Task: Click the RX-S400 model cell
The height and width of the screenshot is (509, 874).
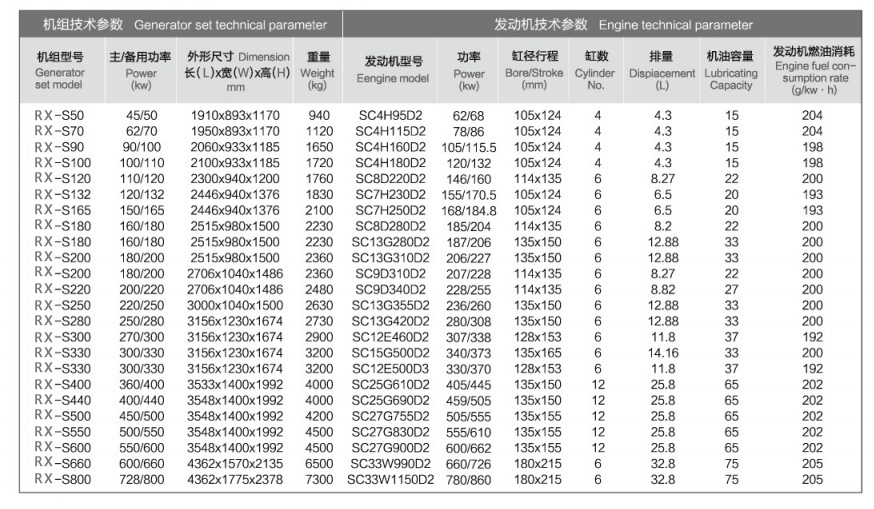Action: tap(62, 385)
